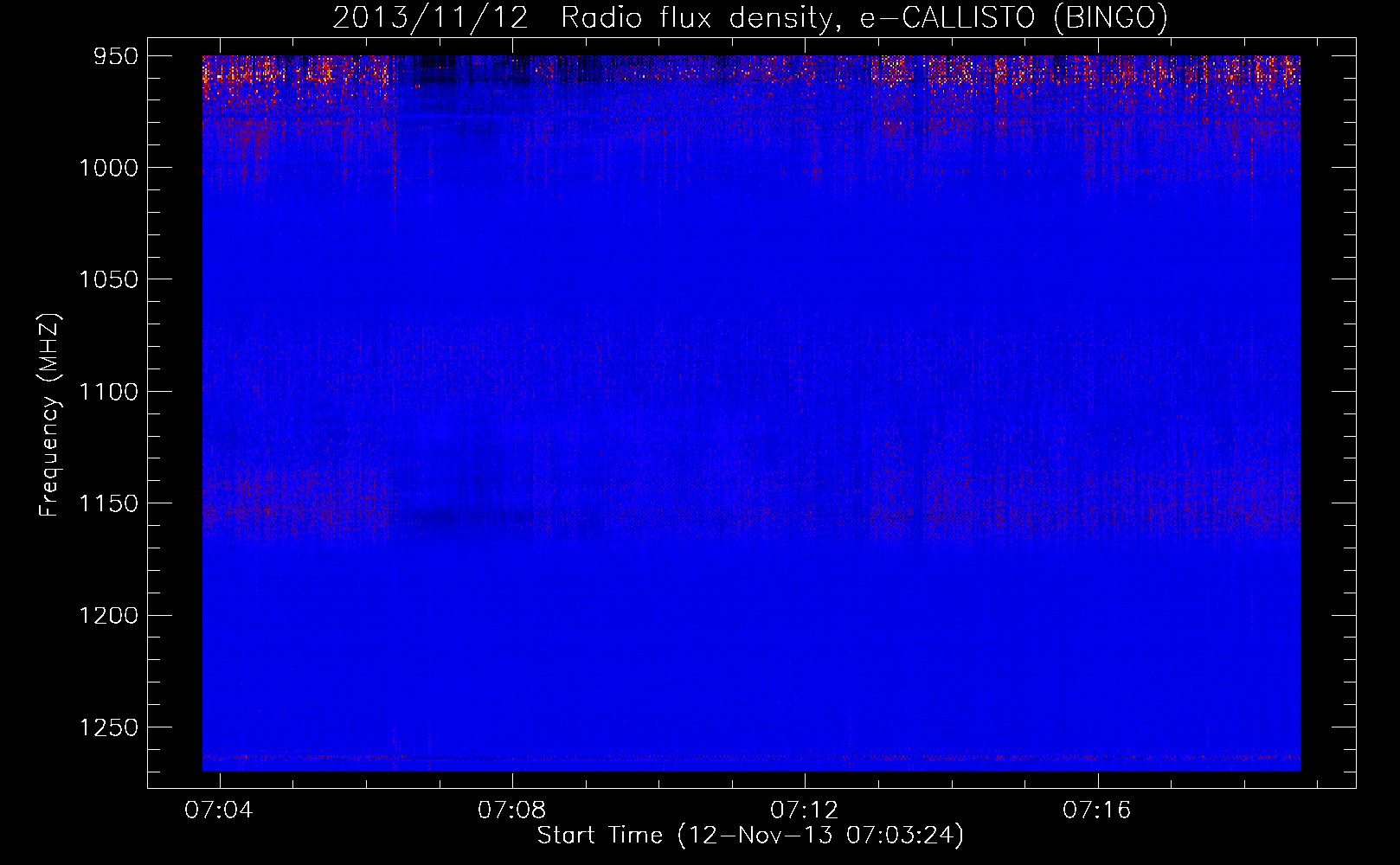Click the 950 frequency tick label
Screen dimensions: 1400x865
tap(116, 56)
